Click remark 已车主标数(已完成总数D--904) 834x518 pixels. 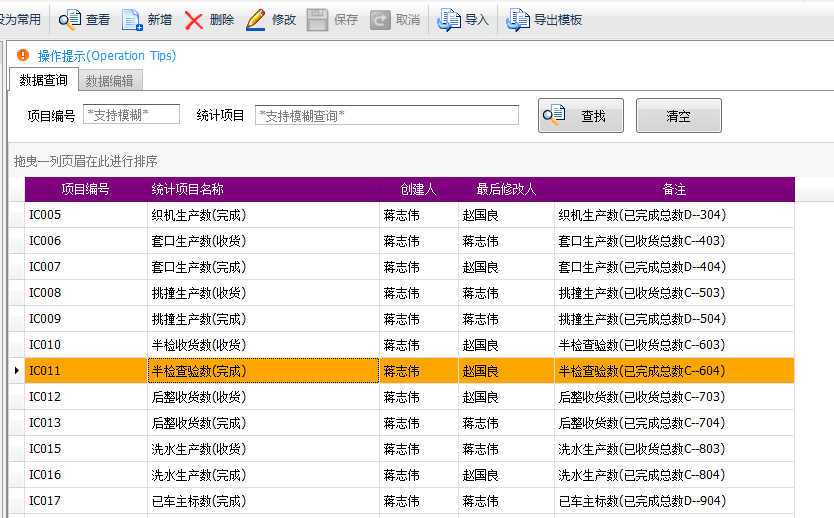click(674, 501)
